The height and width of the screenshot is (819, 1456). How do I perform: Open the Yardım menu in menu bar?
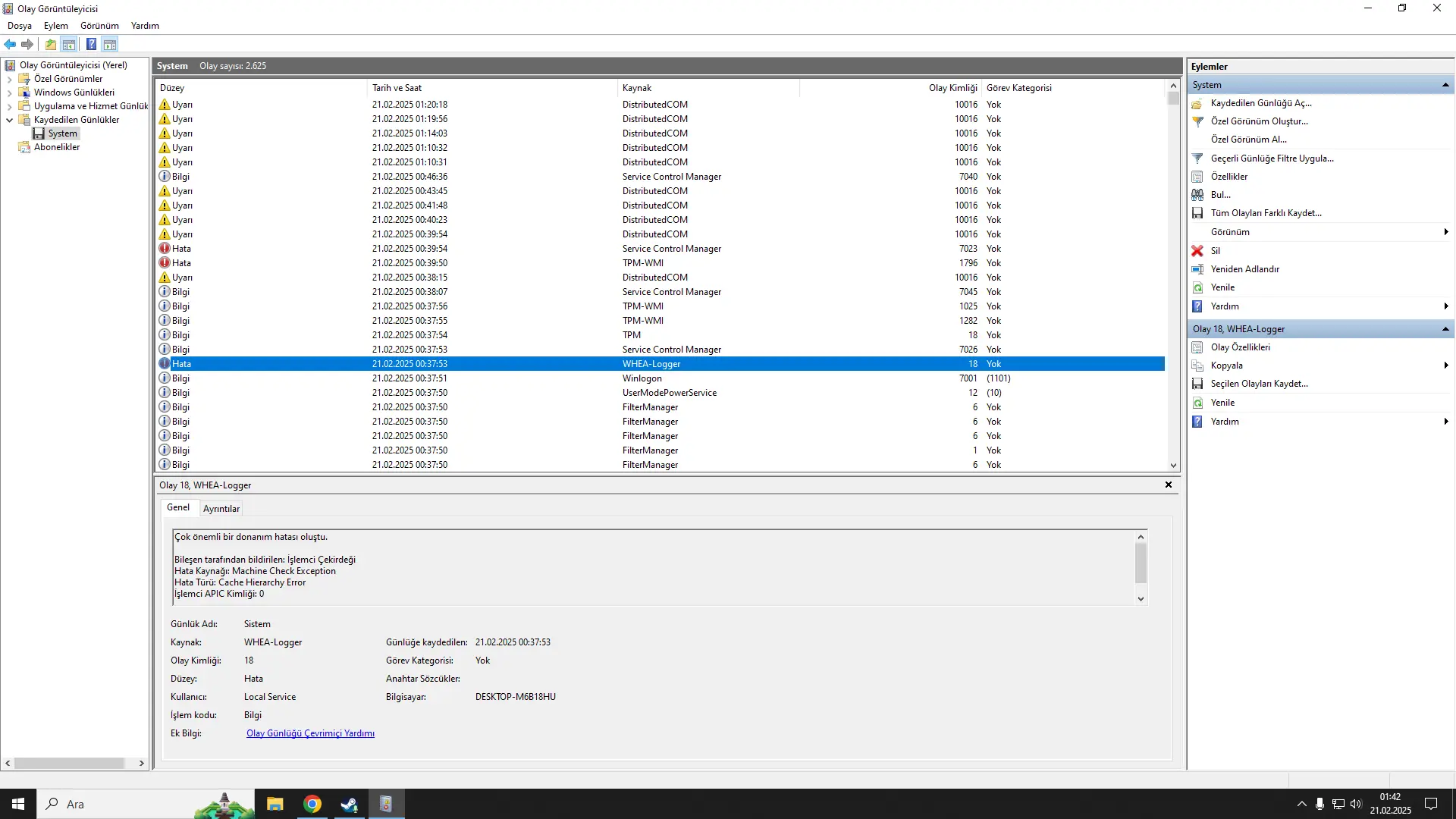pyautogui.click(x=145, y=25)
